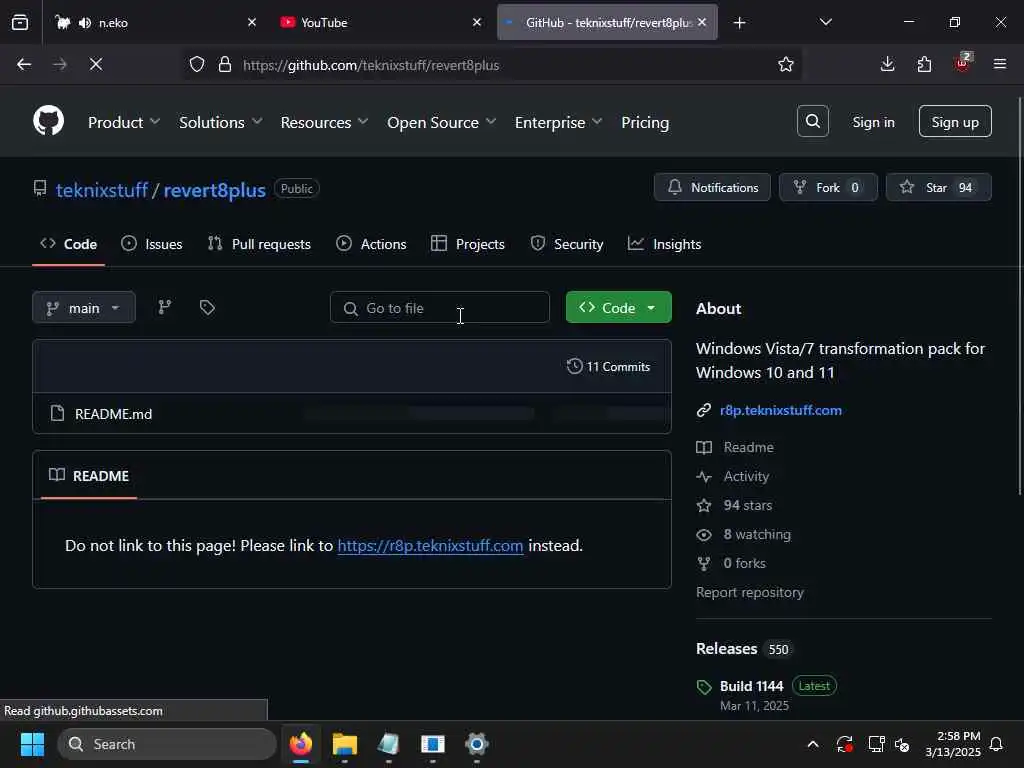1024x768 pixels.
Task: Open the README.md file
Action: pyautogui.click(x=114, y=413)
